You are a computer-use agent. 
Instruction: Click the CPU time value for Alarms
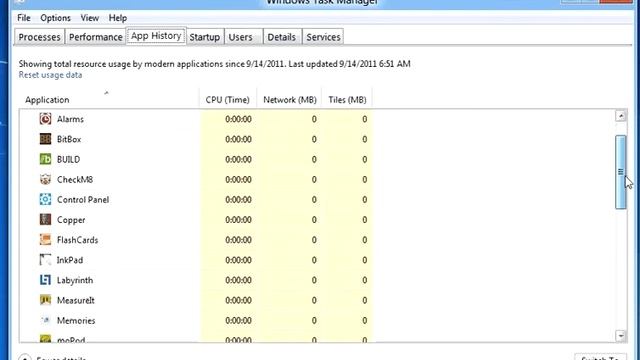tap(238, 119)
